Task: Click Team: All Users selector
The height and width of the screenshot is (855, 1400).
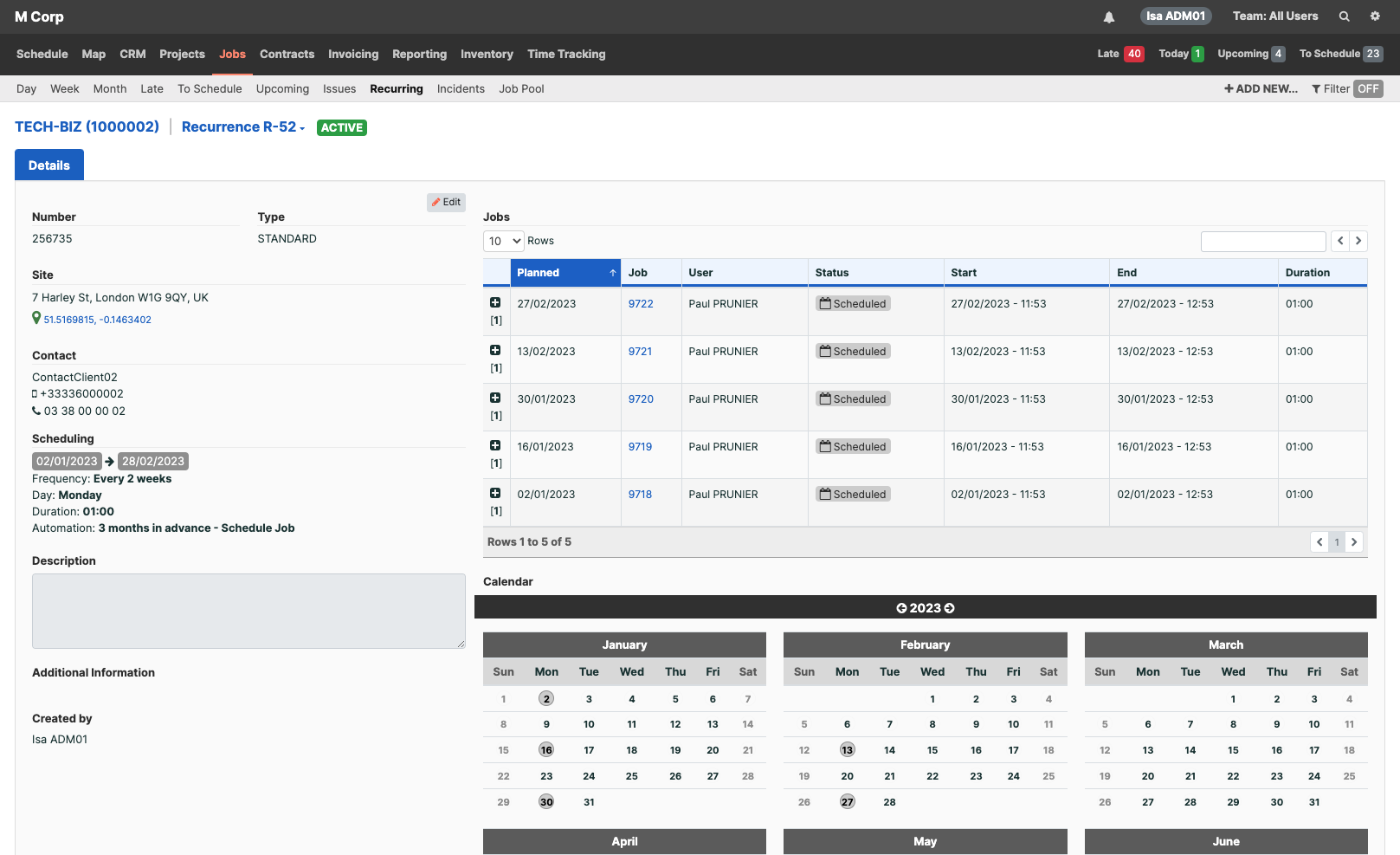Action: [1275, 16]
